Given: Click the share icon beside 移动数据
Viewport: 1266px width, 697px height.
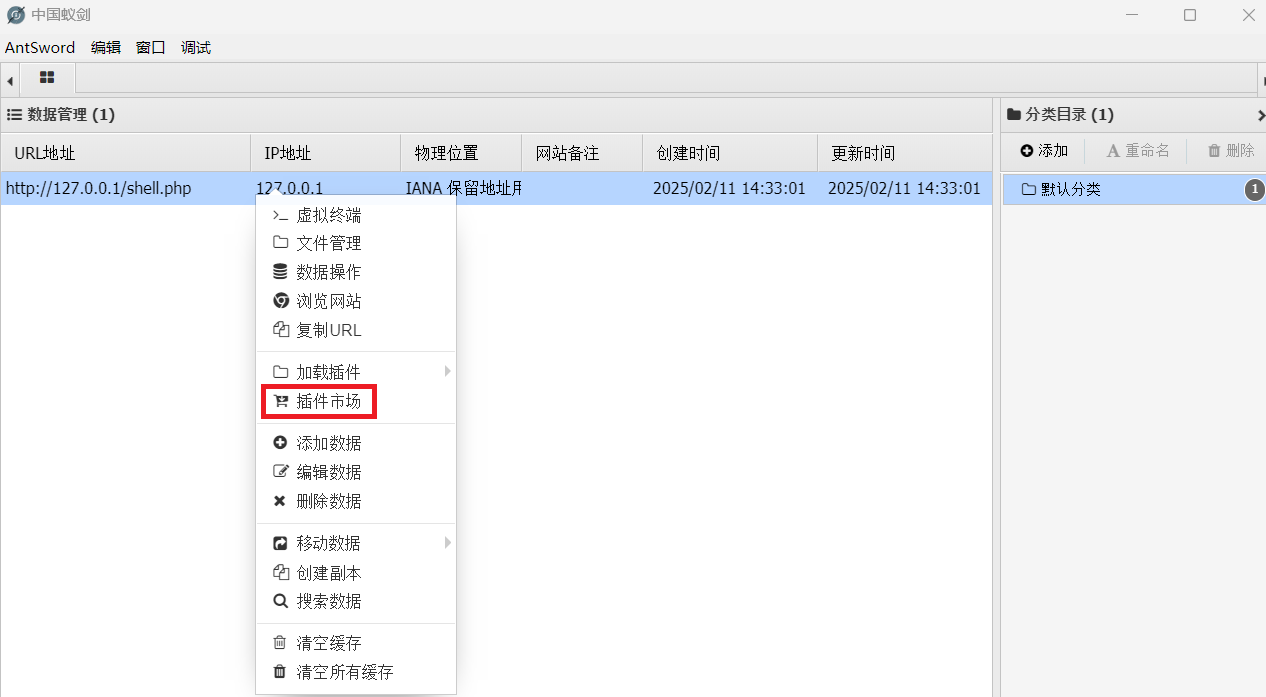Looking at the screenshot, I should tap(280, 543).
